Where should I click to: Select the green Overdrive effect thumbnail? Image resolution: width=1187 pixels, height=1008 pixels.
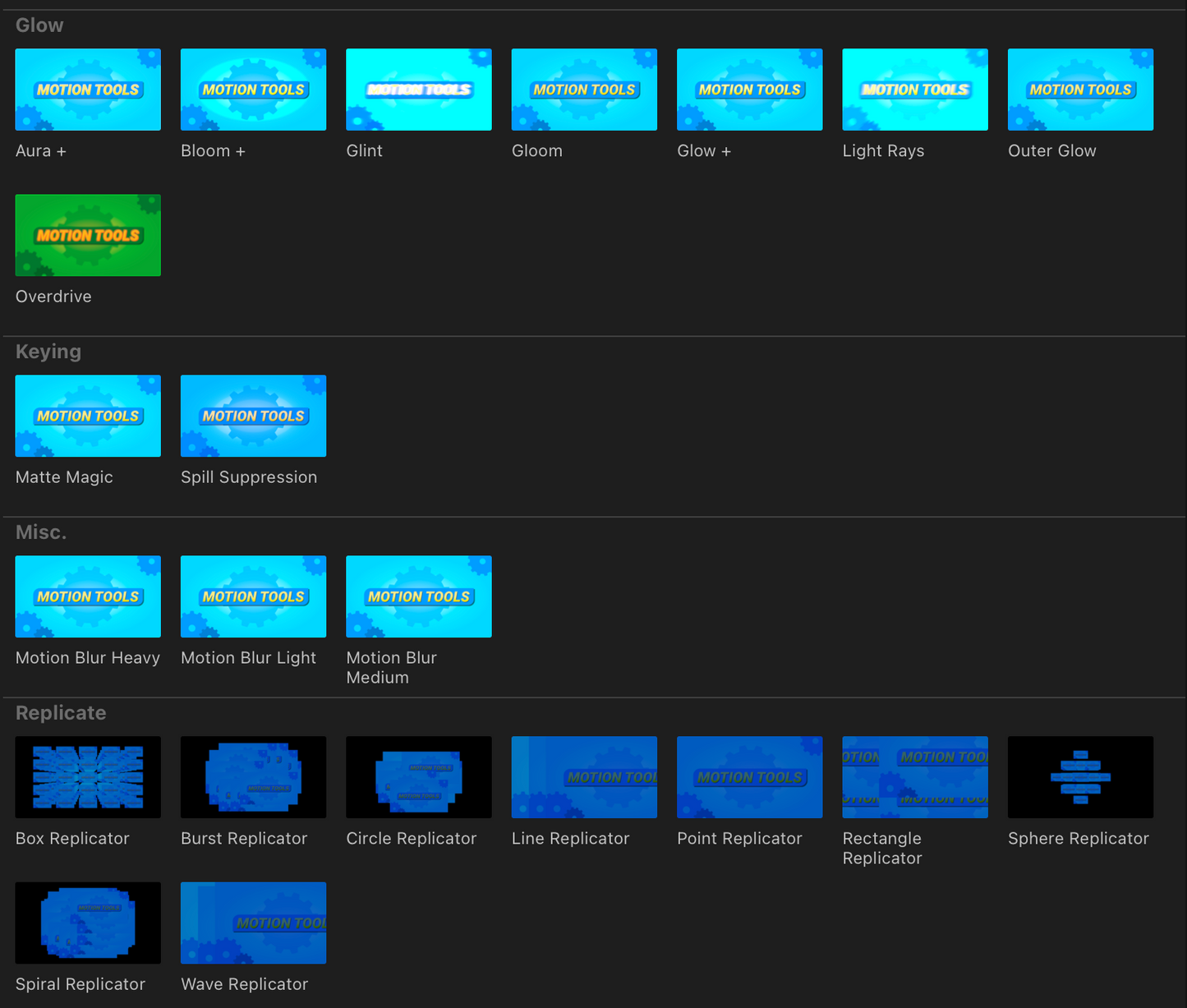tap(88, 235)
